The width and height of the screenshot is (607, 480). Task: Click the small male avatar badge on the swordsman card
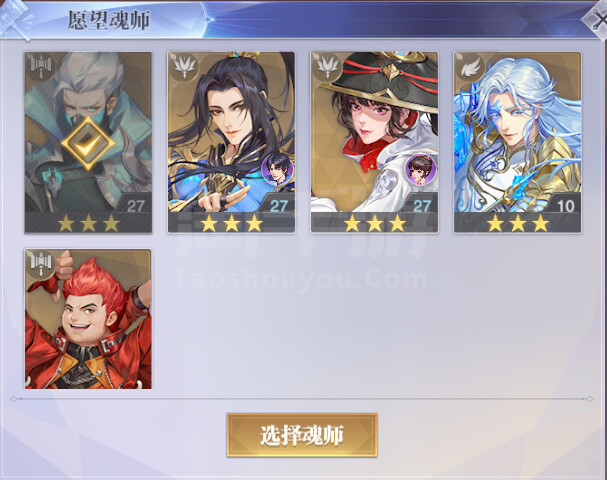pyautogui.click(x=277, y=169)
